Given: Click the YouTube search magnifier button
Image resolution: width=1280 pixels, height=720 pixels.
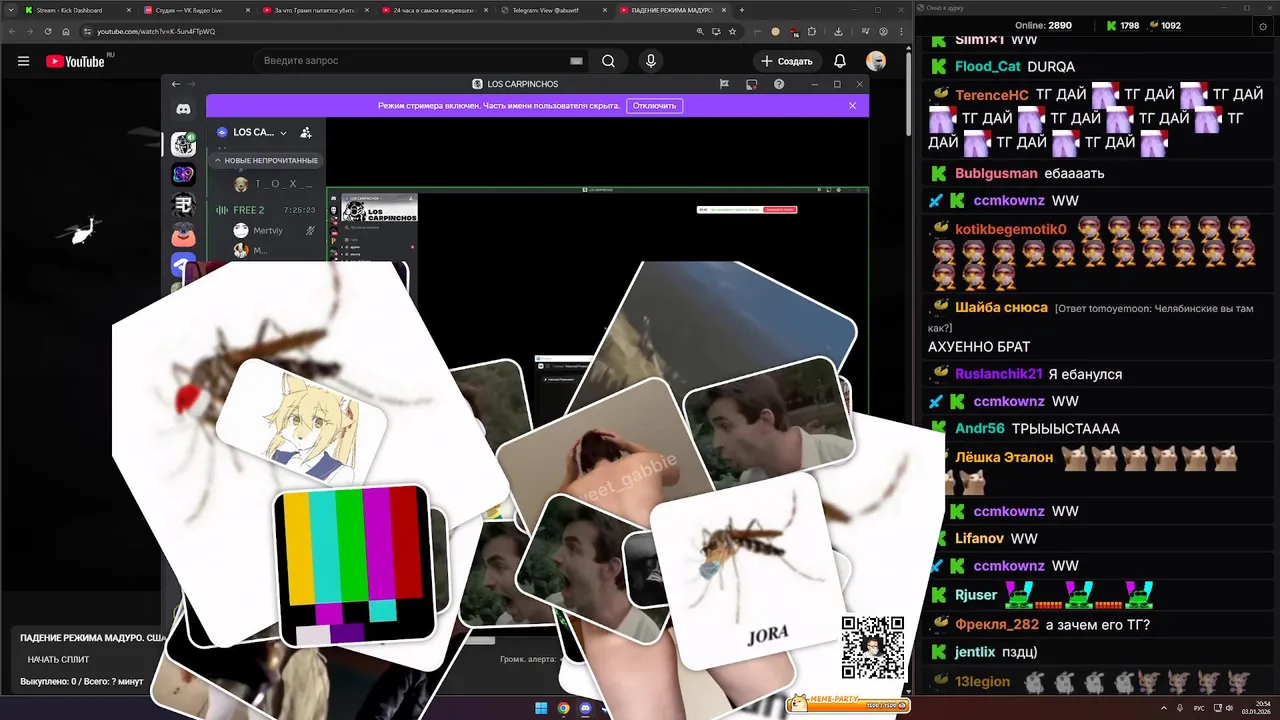Looking at the screenshot, I should pos(608,61).
